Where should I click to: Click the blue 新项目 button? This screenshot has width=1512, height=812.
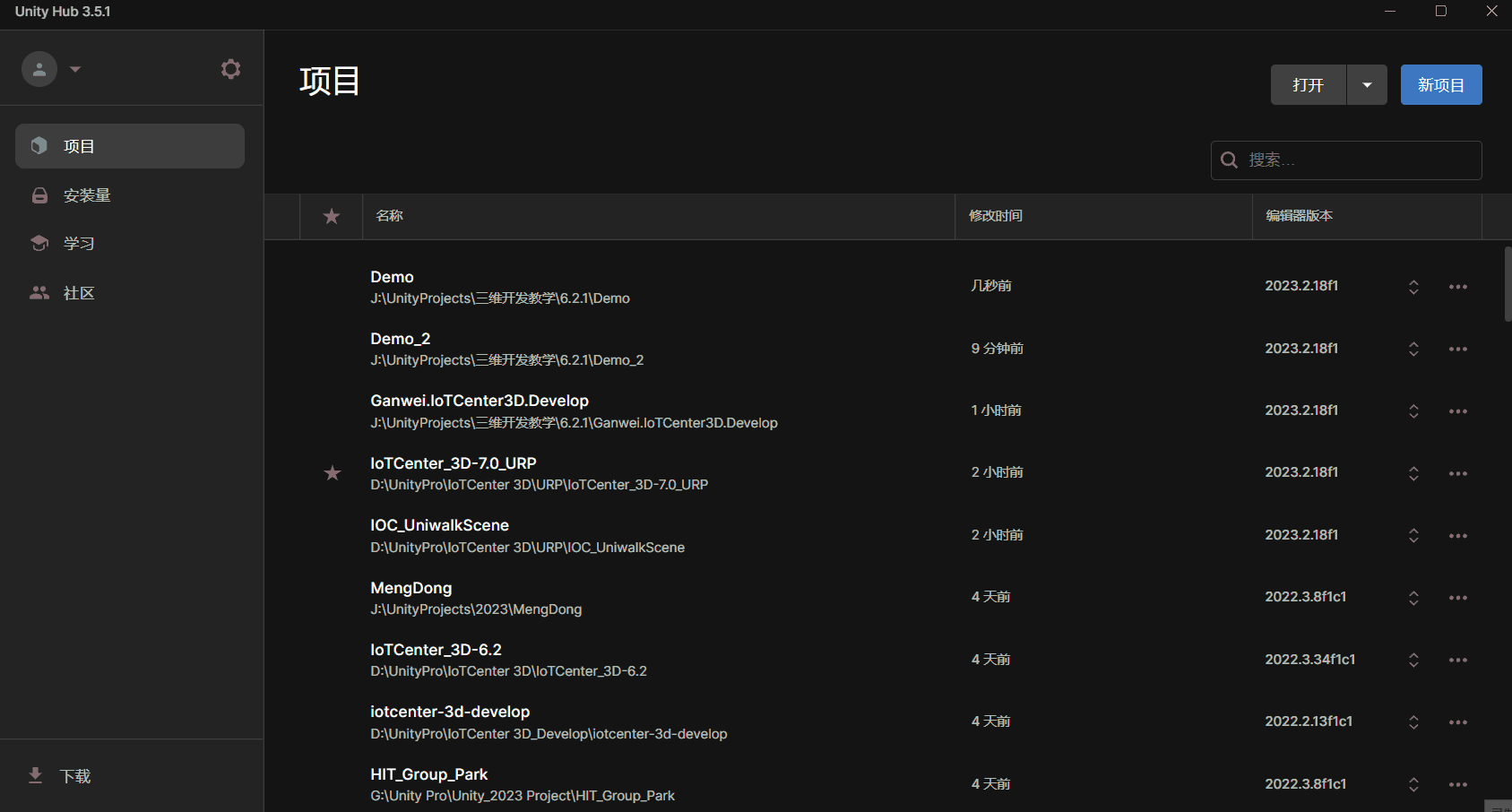tap(1440, 85)
